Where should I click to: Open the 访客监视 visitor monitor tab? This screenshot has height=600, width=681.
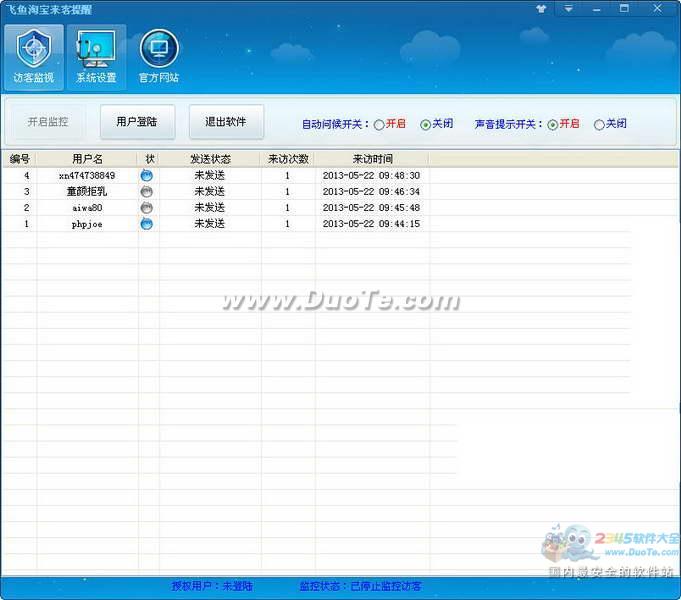click(34, 57)
